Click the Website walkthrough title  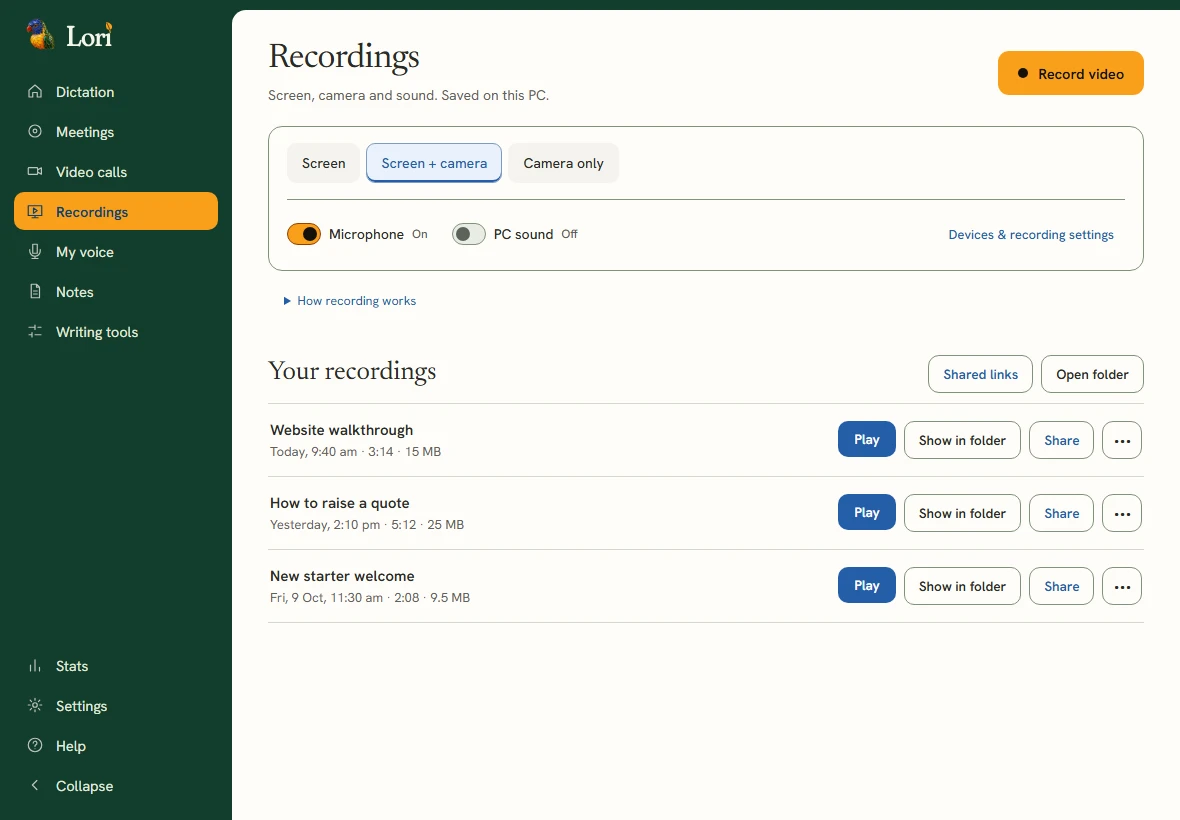tap(342, 430)
